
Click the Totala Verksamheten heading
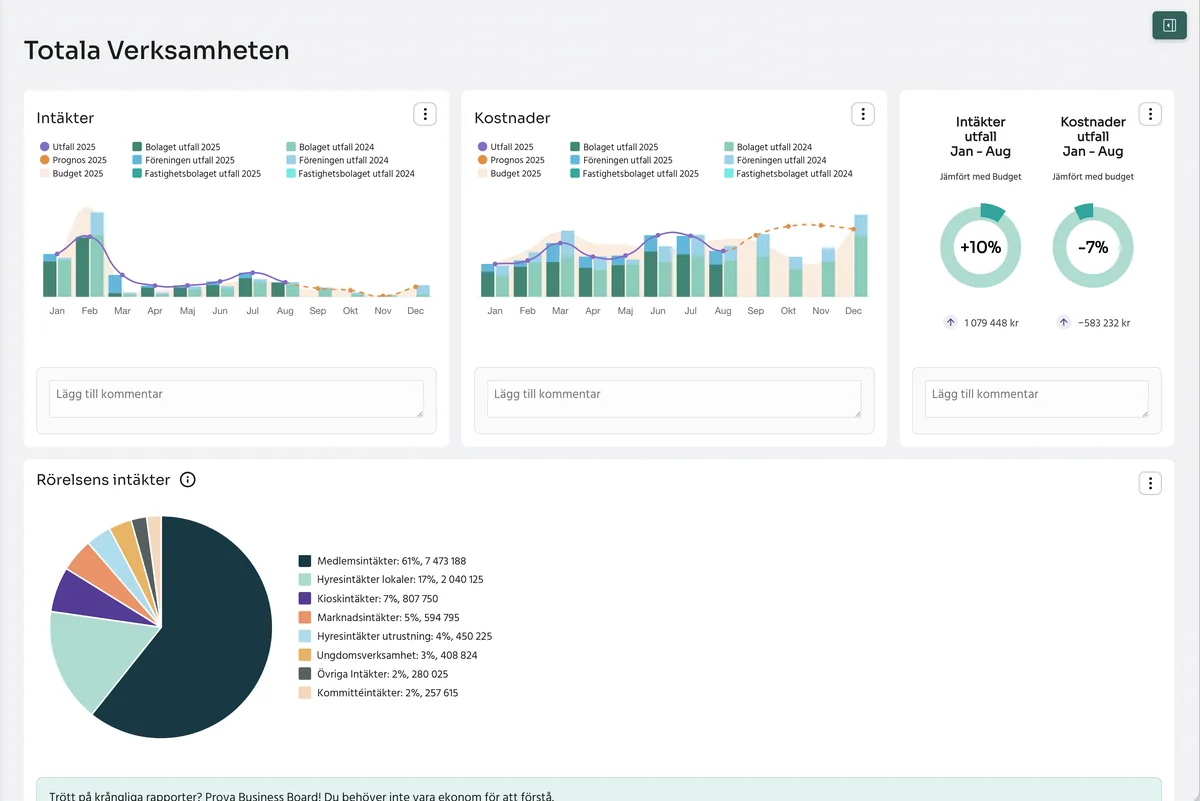(157, 50)
